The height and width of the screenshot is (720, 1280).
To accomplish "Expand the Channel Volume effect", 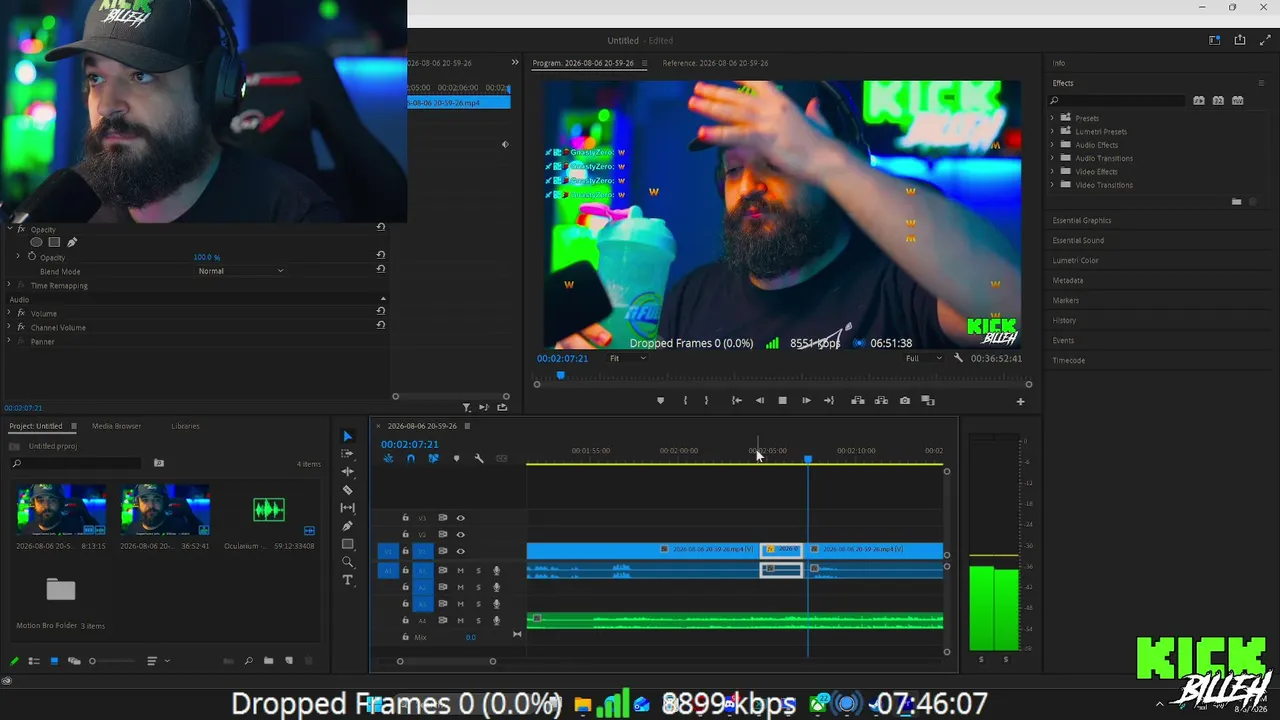I will [x=9, y=327].
